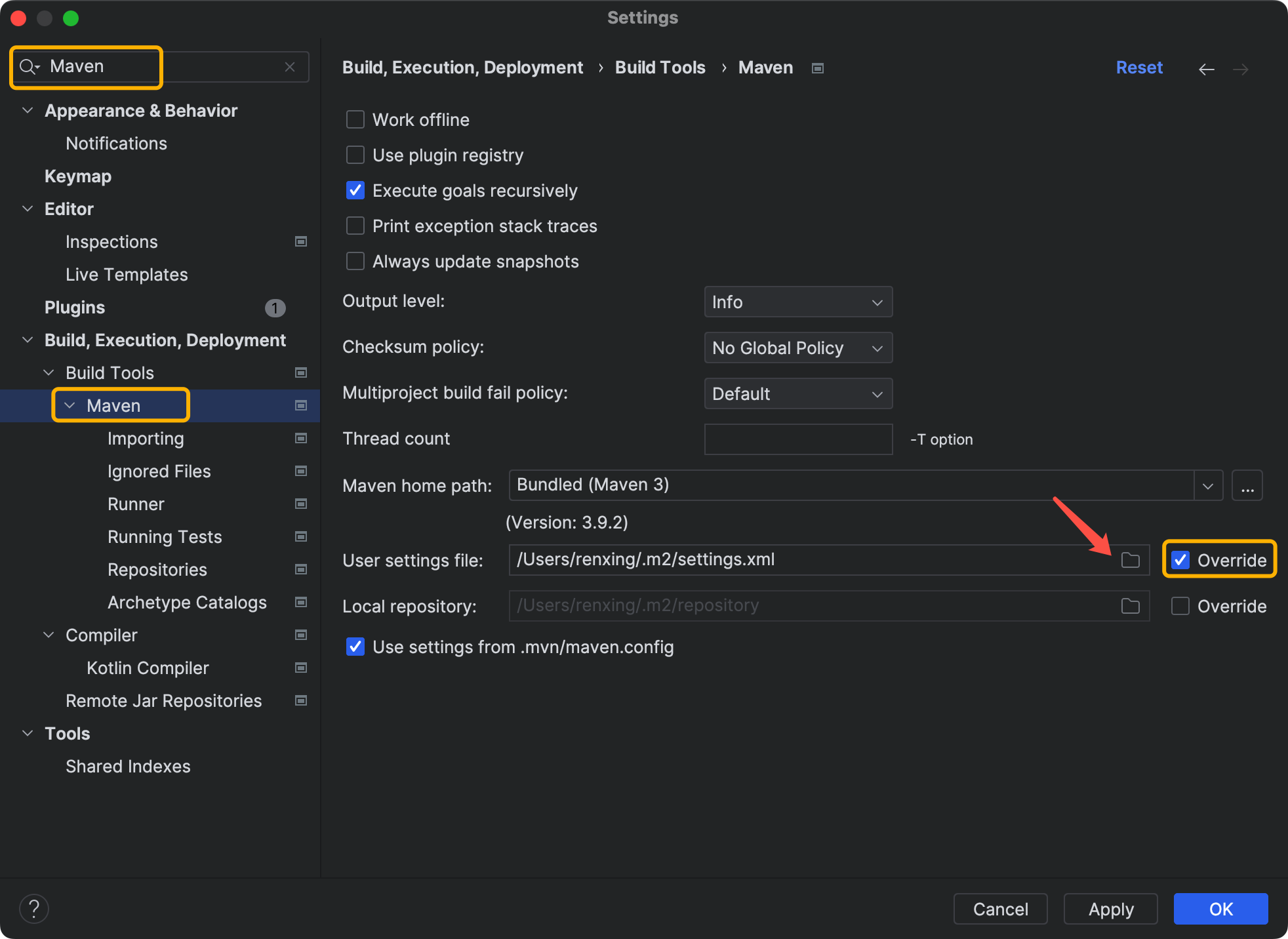Click the project icon beside Runner
Screen dimensions: 1288x939
[x=301, y=504]
